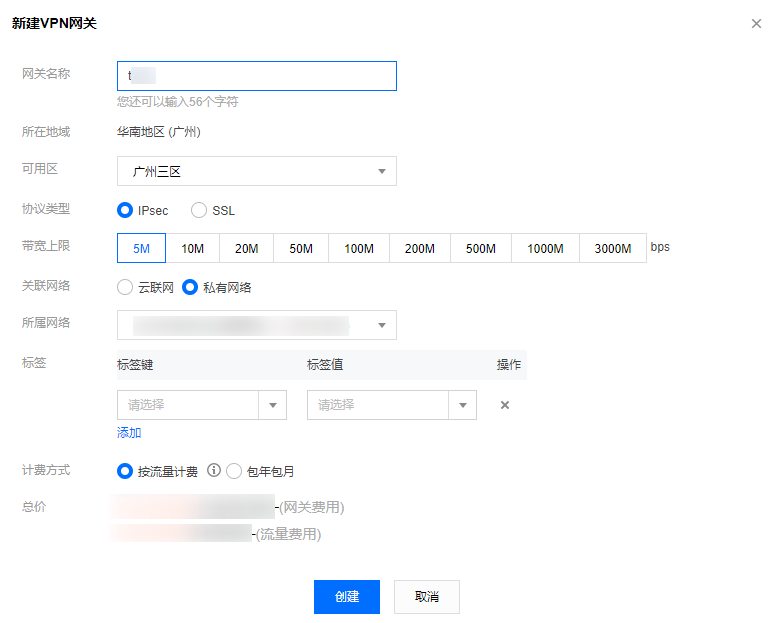Select 3000M bandwidth limit

tap(613, 248)
